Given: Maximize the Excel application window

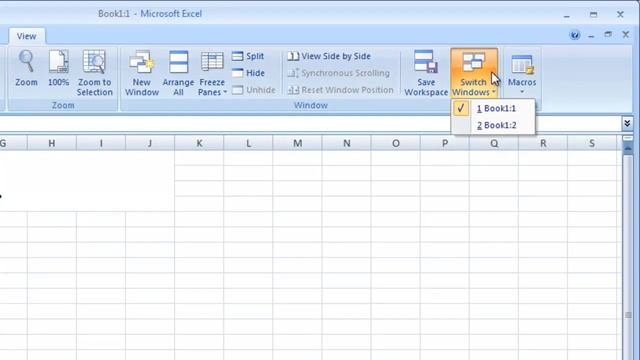Looking at the screenshot, I should point(593,15).
